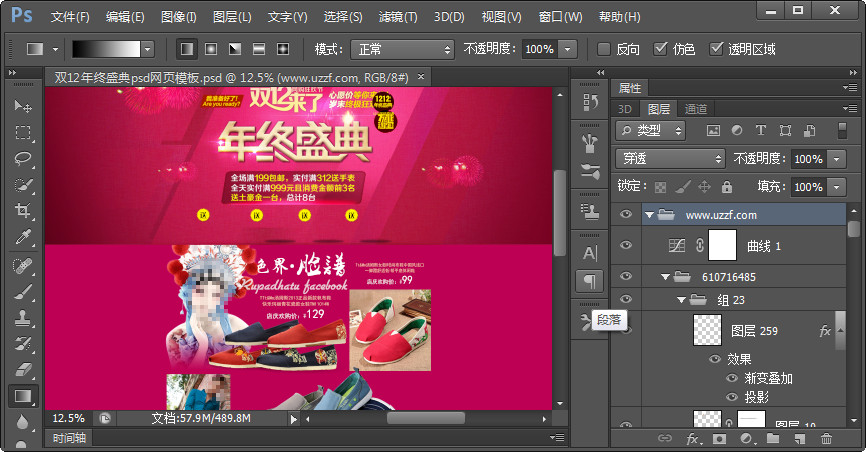Viewport: 866px width, 452px height.
Task: Select the Gradient tool in toolbox
Action: click(x=23, y=396)
